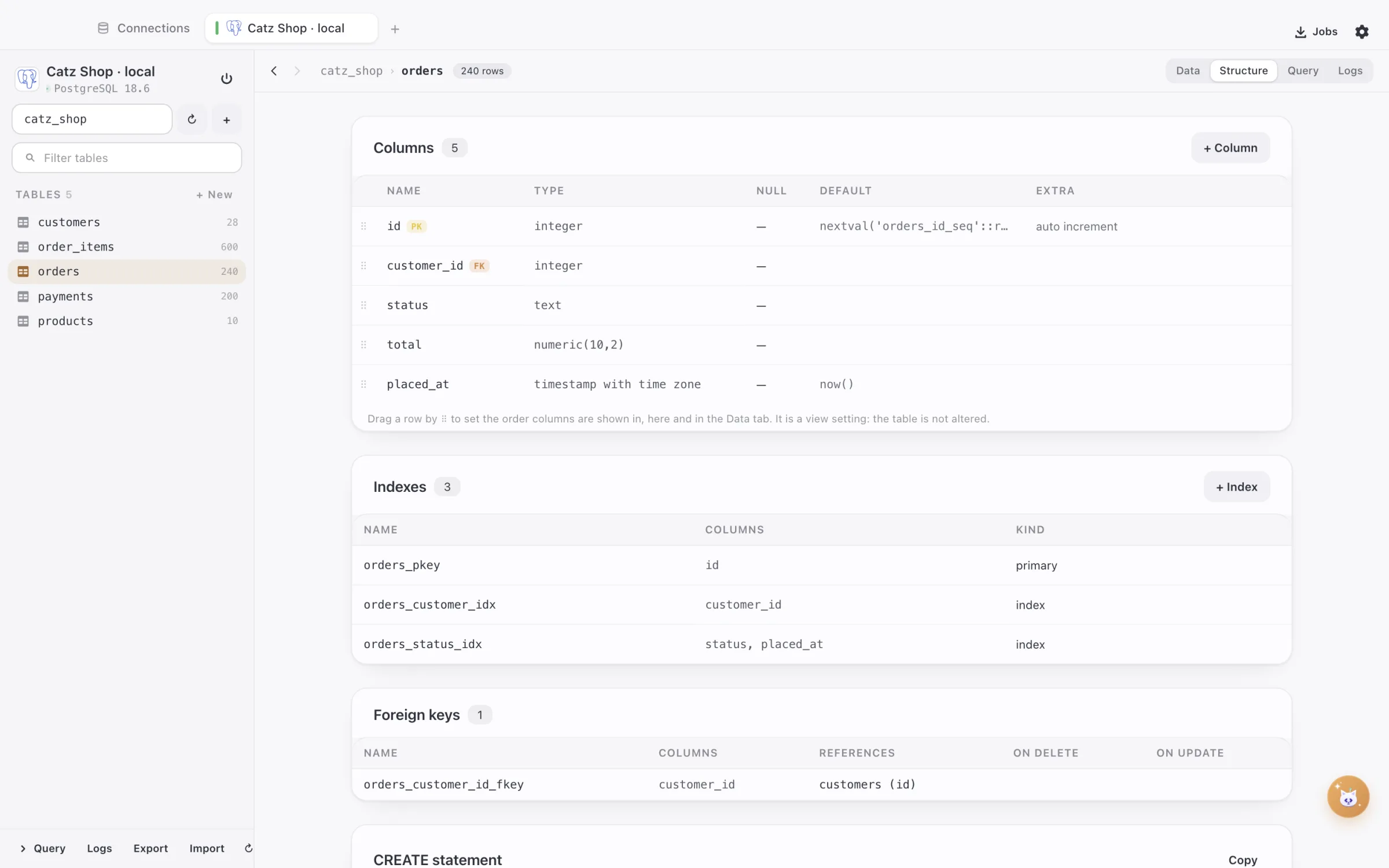1389x868 pixels.
Task: Select the Catz Shop · local tab
Action: point(291,28)
